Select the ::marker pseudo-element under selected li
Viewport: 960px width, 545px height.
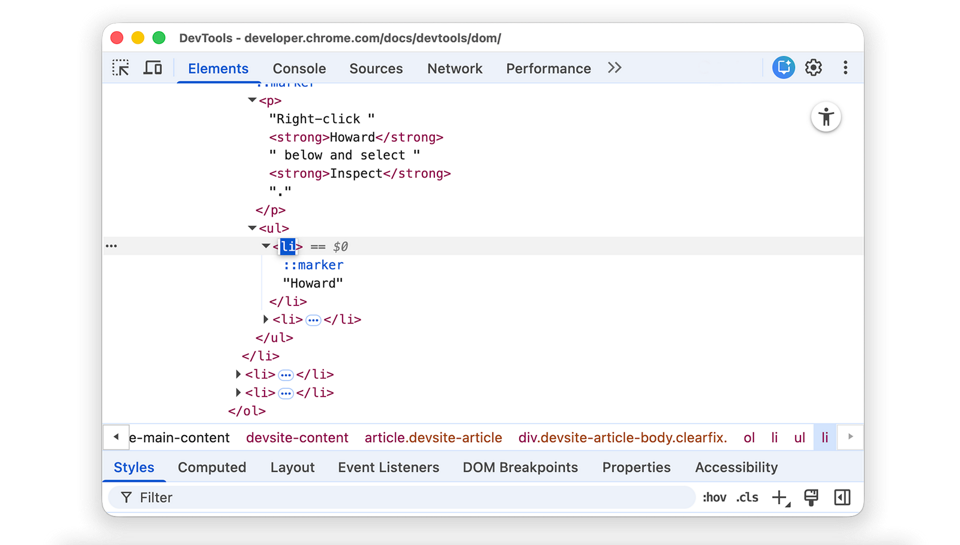(313, 265)
